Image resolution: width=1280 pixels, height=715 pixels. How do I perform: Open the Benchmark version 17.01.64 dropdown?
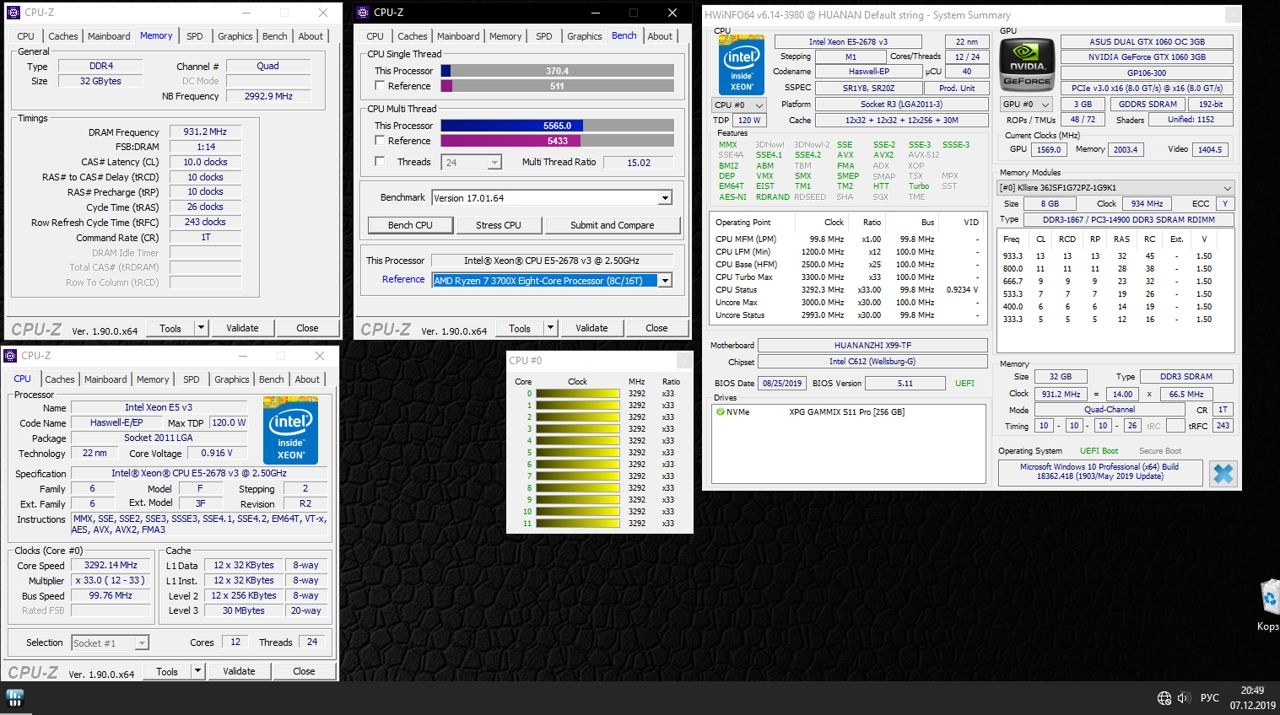(551, 198)
